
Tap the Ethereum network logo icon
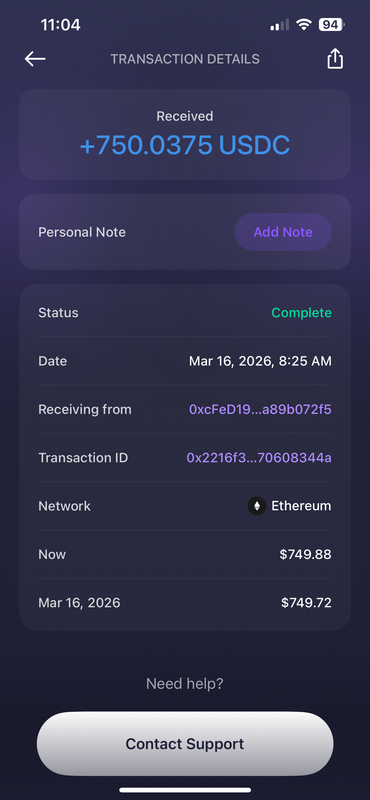257,506
